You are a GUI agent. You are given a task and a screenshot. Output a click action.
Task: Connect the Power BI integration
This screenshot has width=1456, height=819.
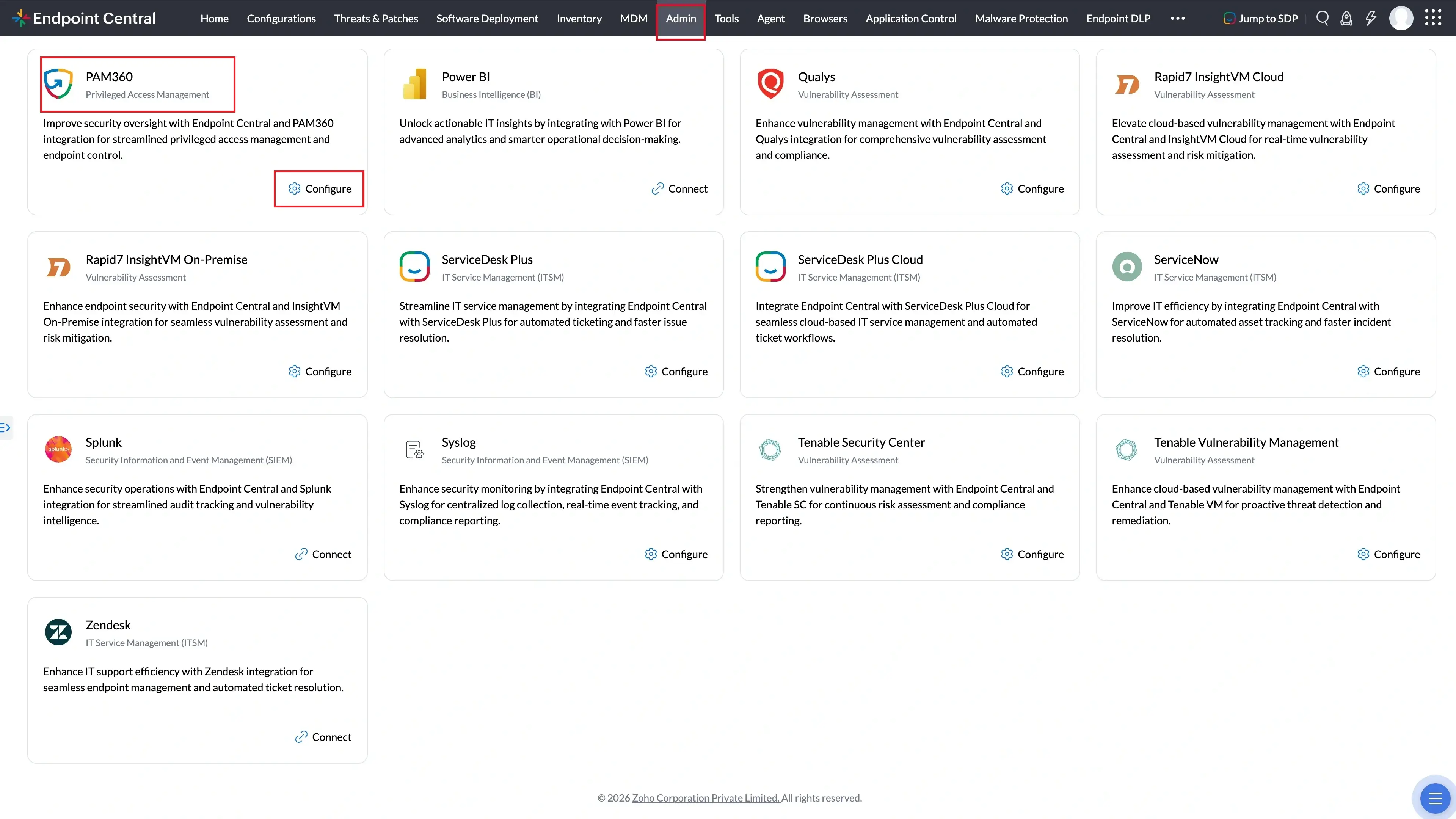click(x=679, y=188)
